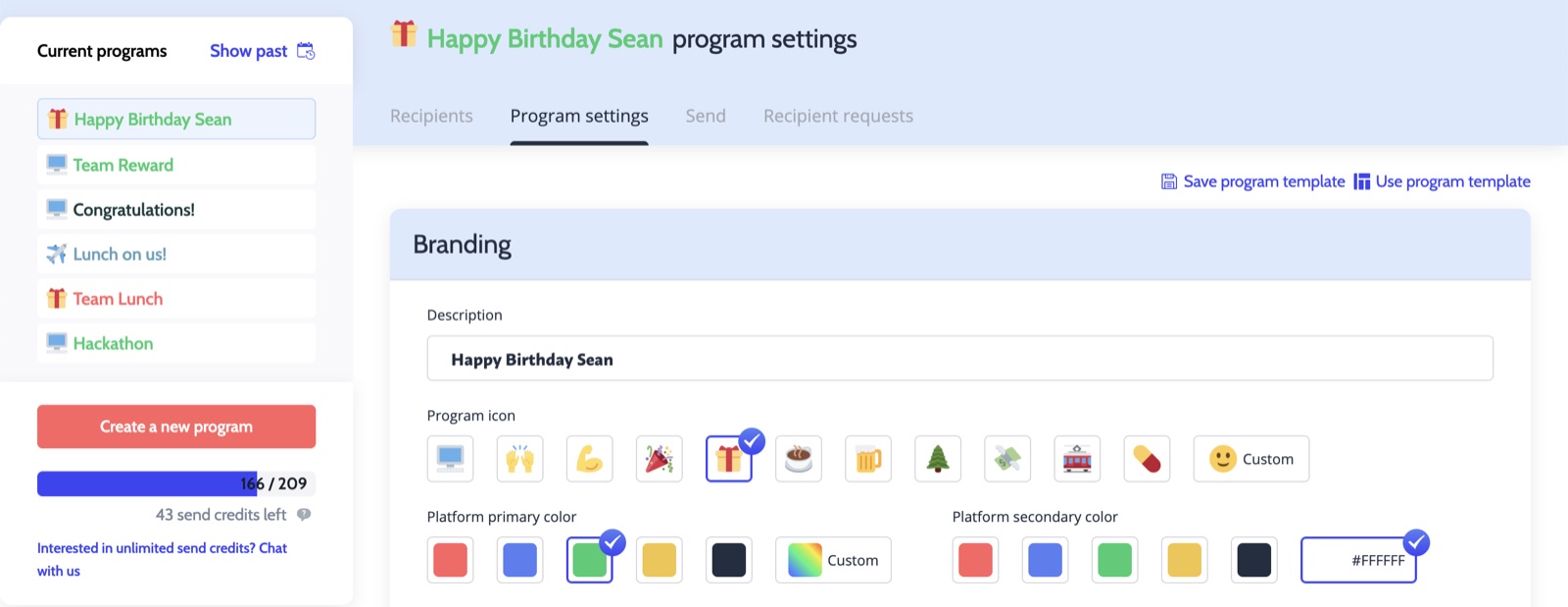1568x607 pixels.
Task: Click the unlimited send credits chat link
Action: (x=162, y=559)
